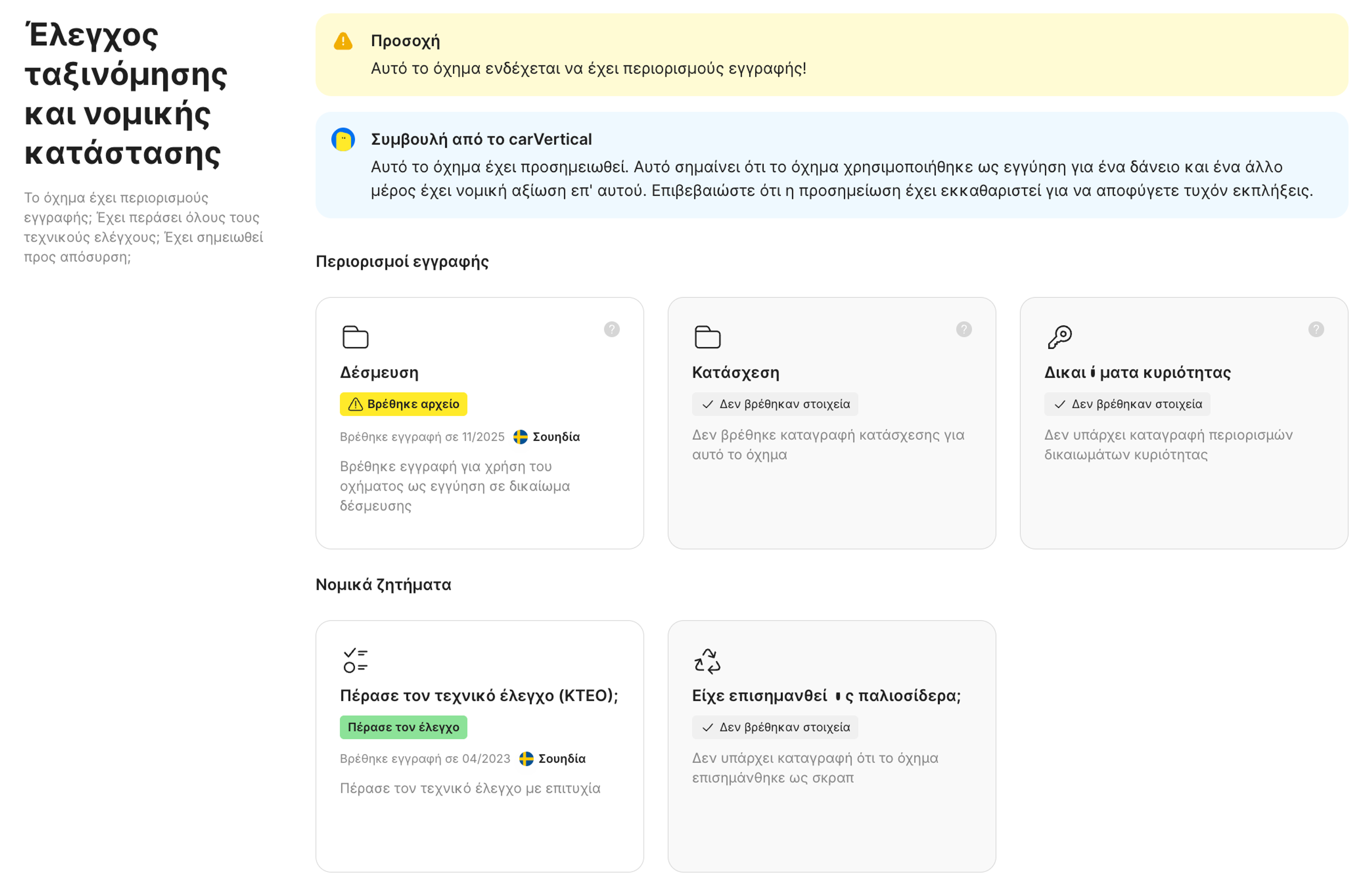Click the help icon on Κατάσχεση card
Viewport: 1372px width, 884px height.
pos(963,329)
